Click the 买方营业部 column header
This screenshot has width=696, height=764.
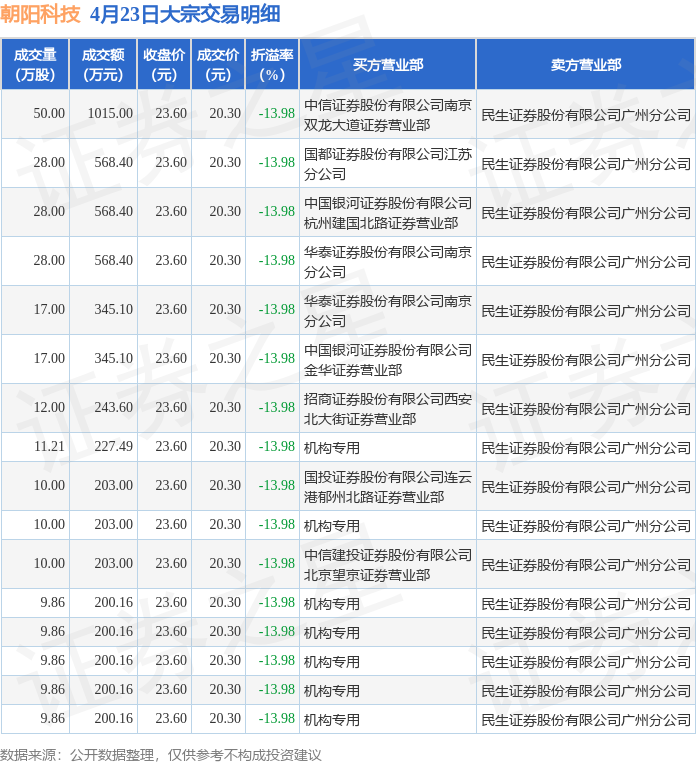tap(387, 64)
